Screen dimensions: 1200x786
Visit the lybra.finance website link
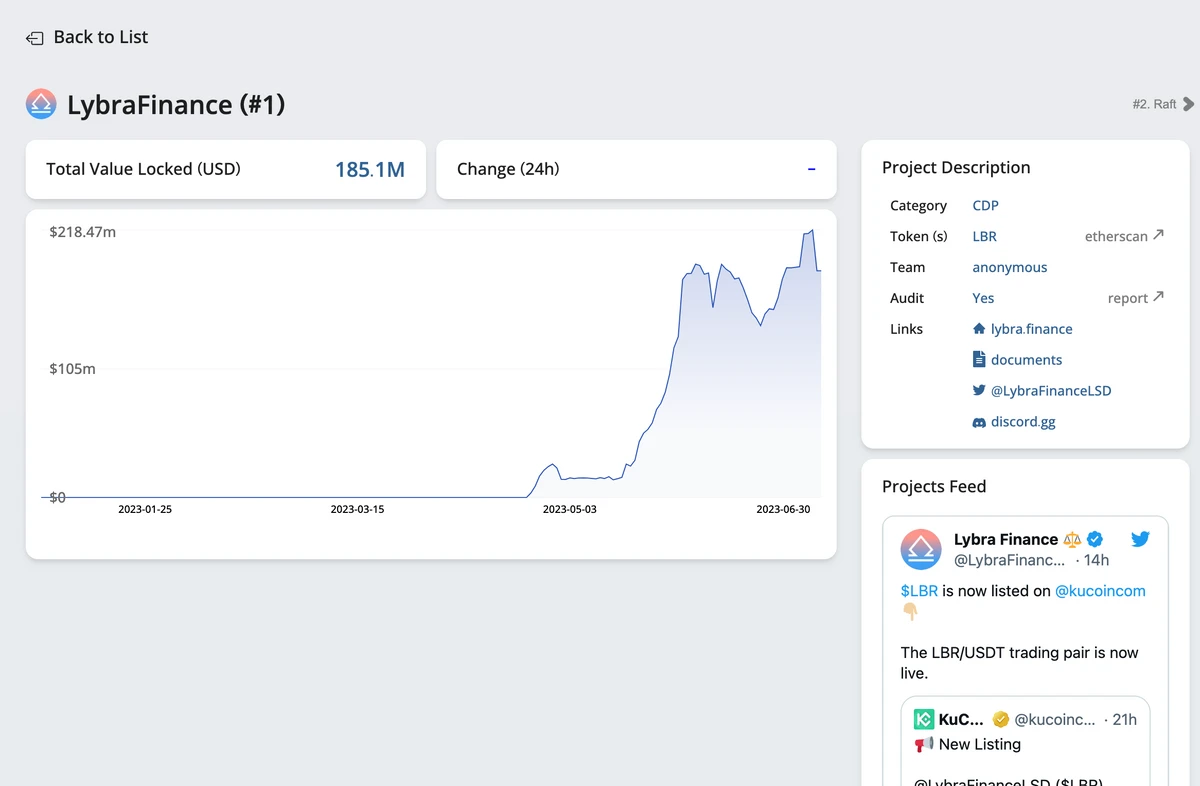(1032, 329)
